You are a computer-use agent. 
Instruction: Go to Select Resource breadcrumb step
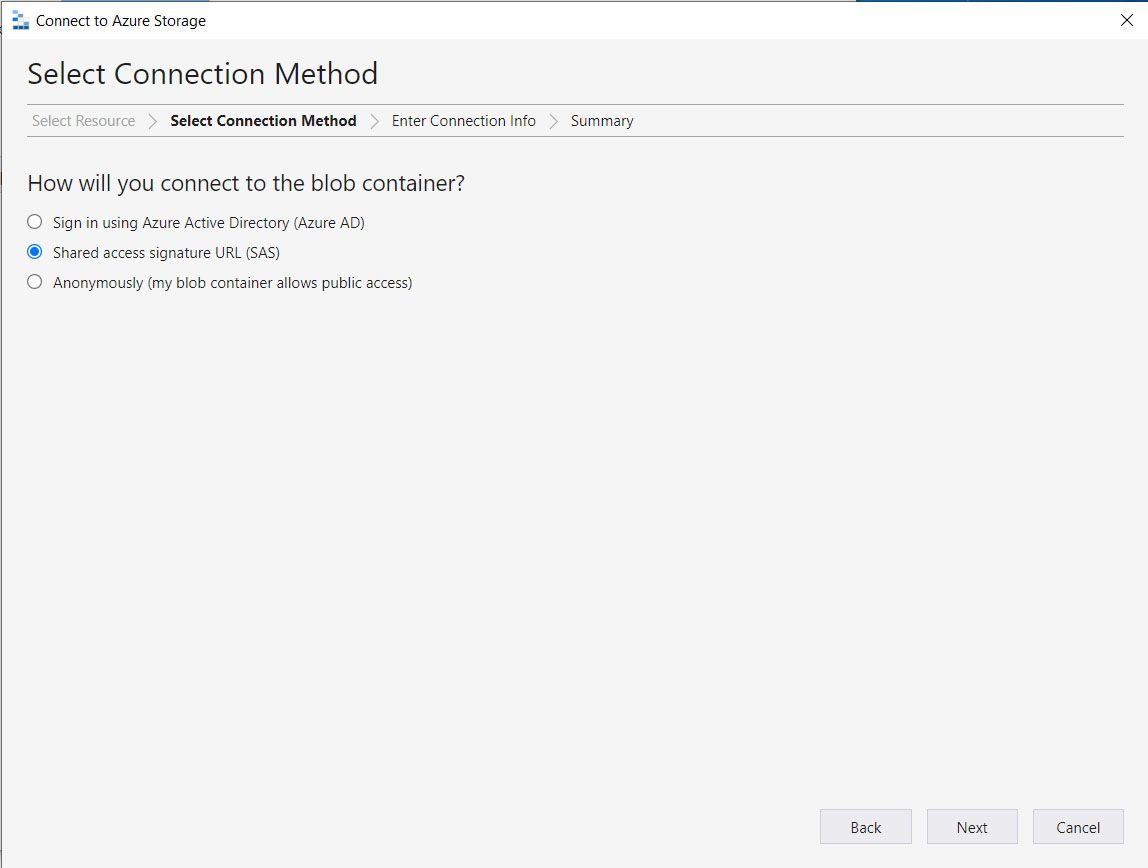(83, 121)
